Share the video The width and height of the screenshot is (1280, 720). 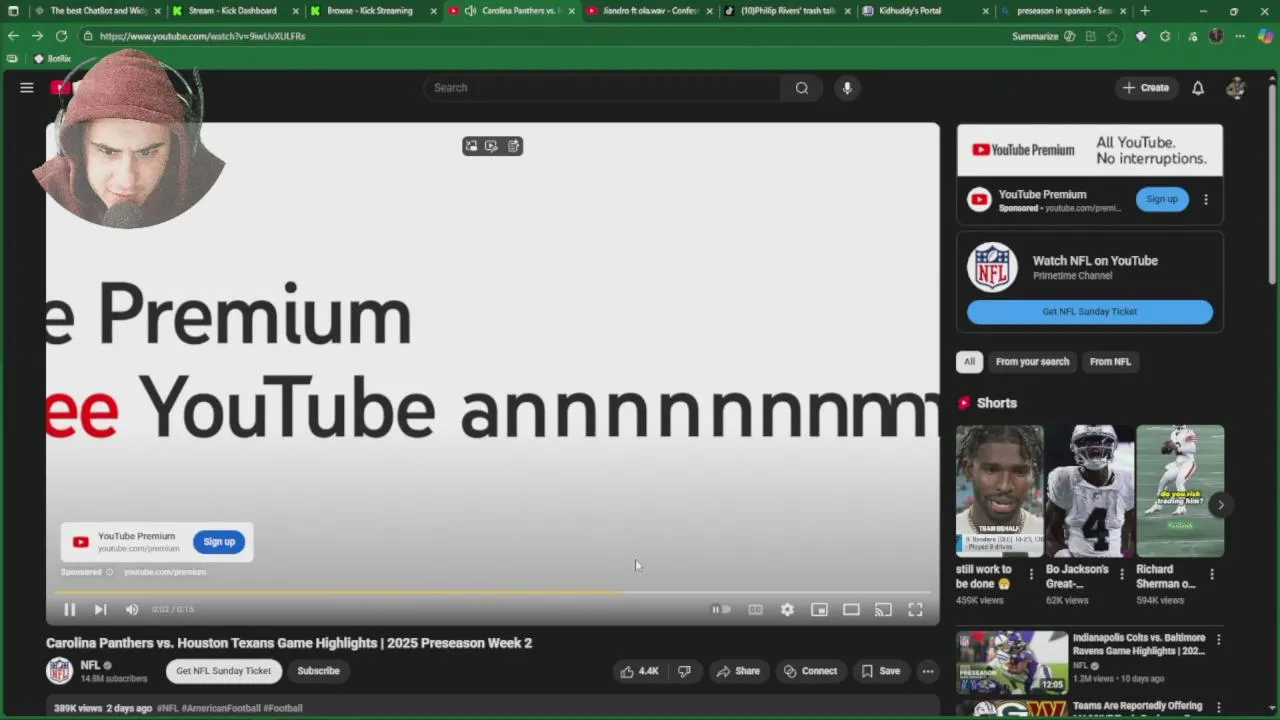coord(738,671)
